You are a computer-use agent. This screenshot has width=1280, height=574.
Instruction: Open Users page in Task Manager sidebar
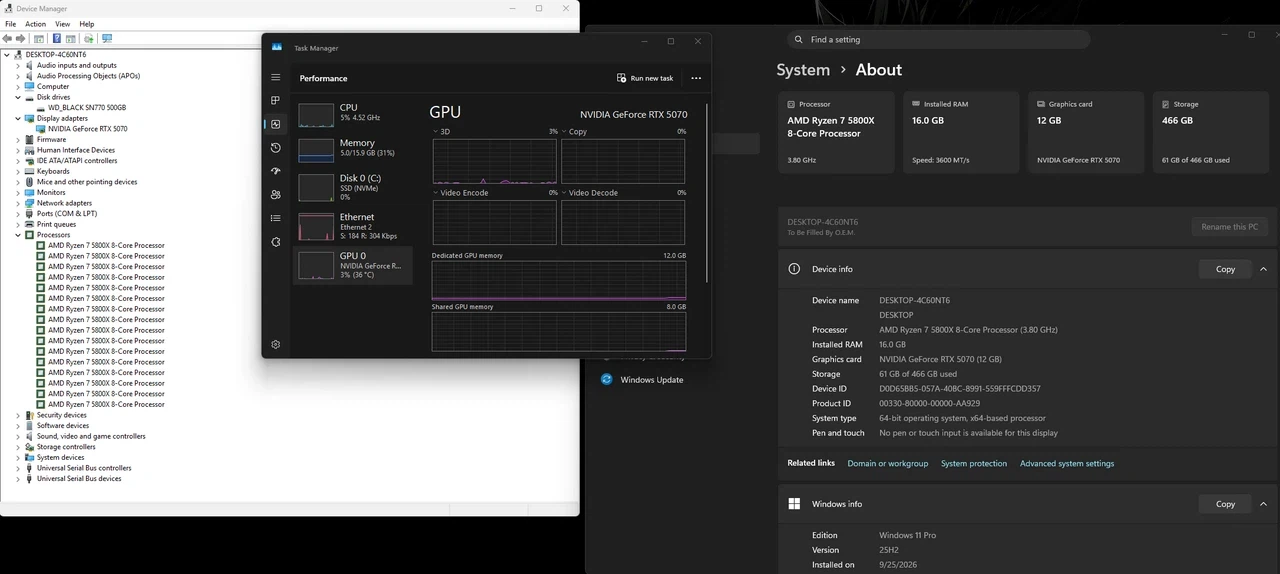[276, 194]
